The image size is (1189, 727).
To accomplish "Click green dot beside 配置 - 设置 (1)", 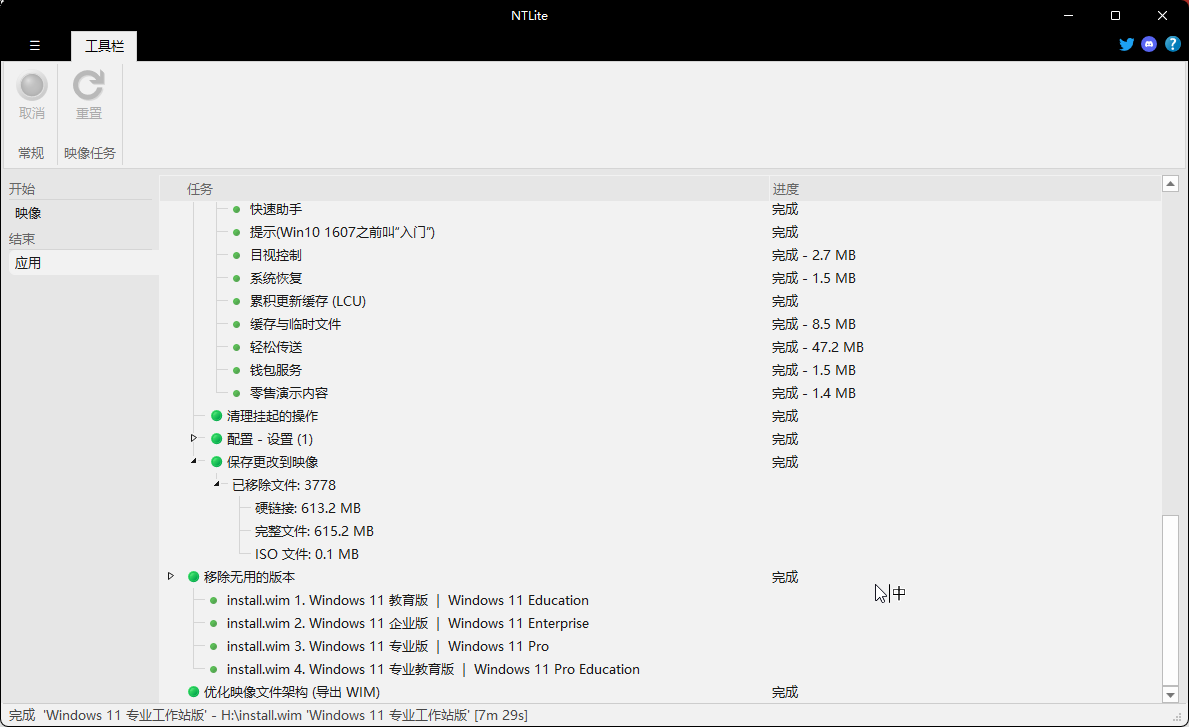I will pos(216,439).
